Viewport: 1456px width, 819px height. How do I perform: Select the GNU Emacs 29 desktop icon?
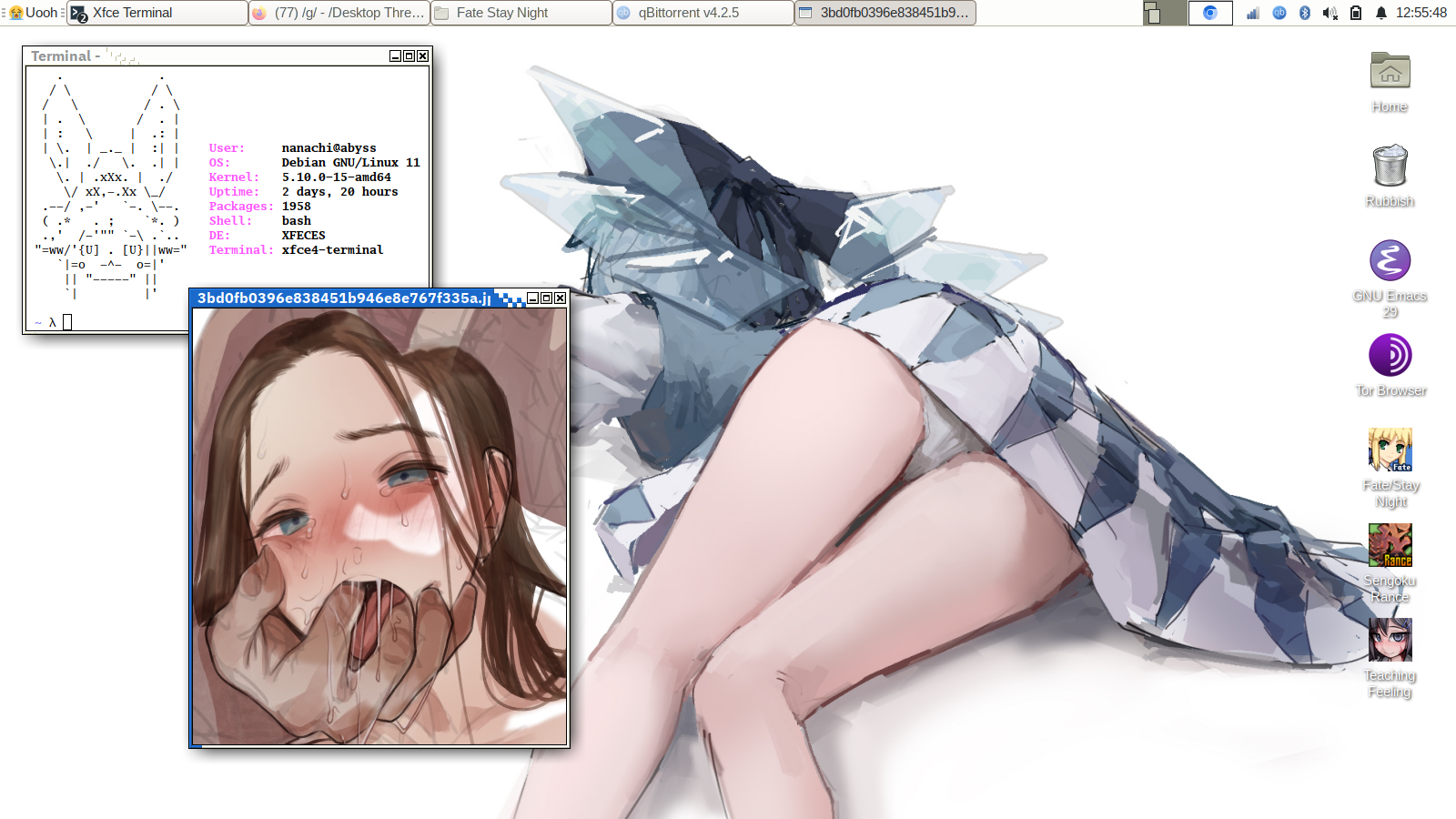click(1390, 279)
